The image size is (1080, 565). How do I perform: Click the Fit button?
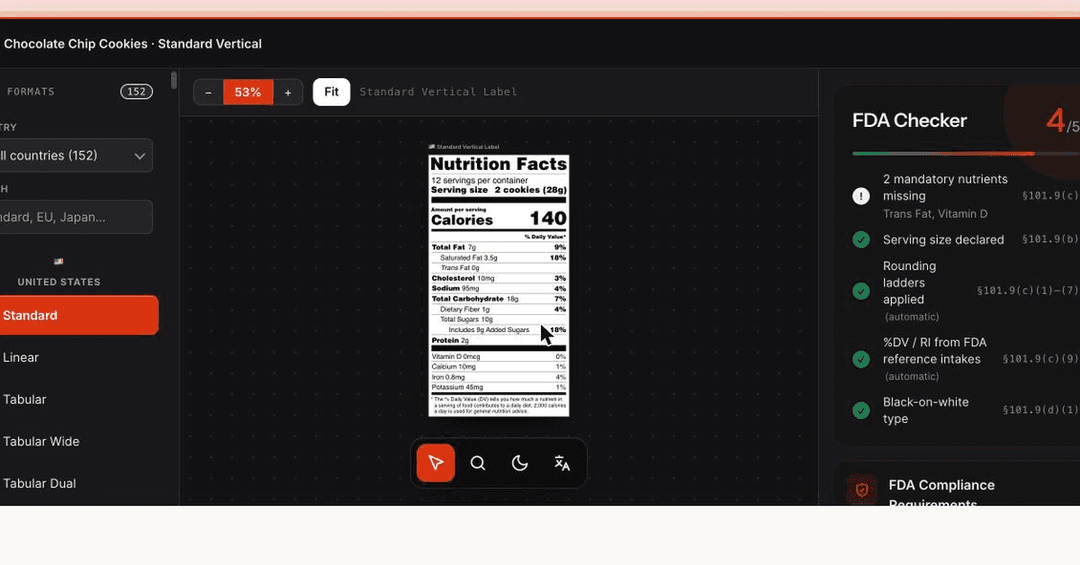click(x=331, y=92)
